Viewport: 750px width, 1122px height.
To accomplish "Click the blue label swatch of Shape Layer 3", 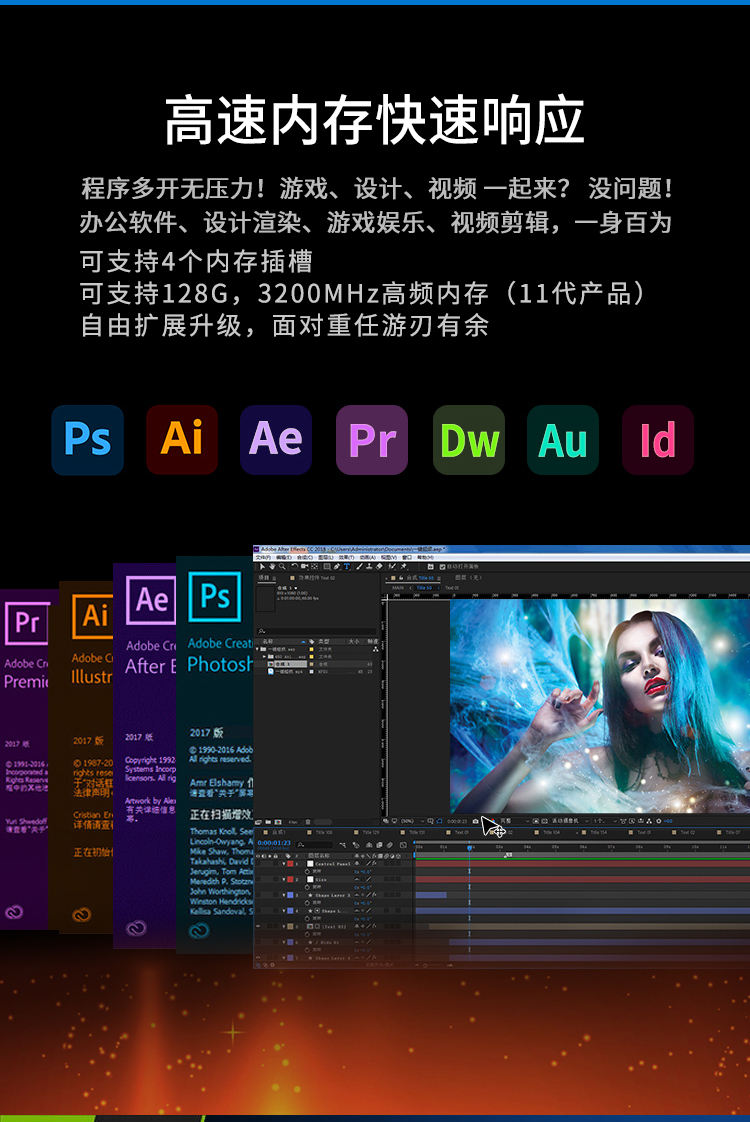I will click(290, 895).
